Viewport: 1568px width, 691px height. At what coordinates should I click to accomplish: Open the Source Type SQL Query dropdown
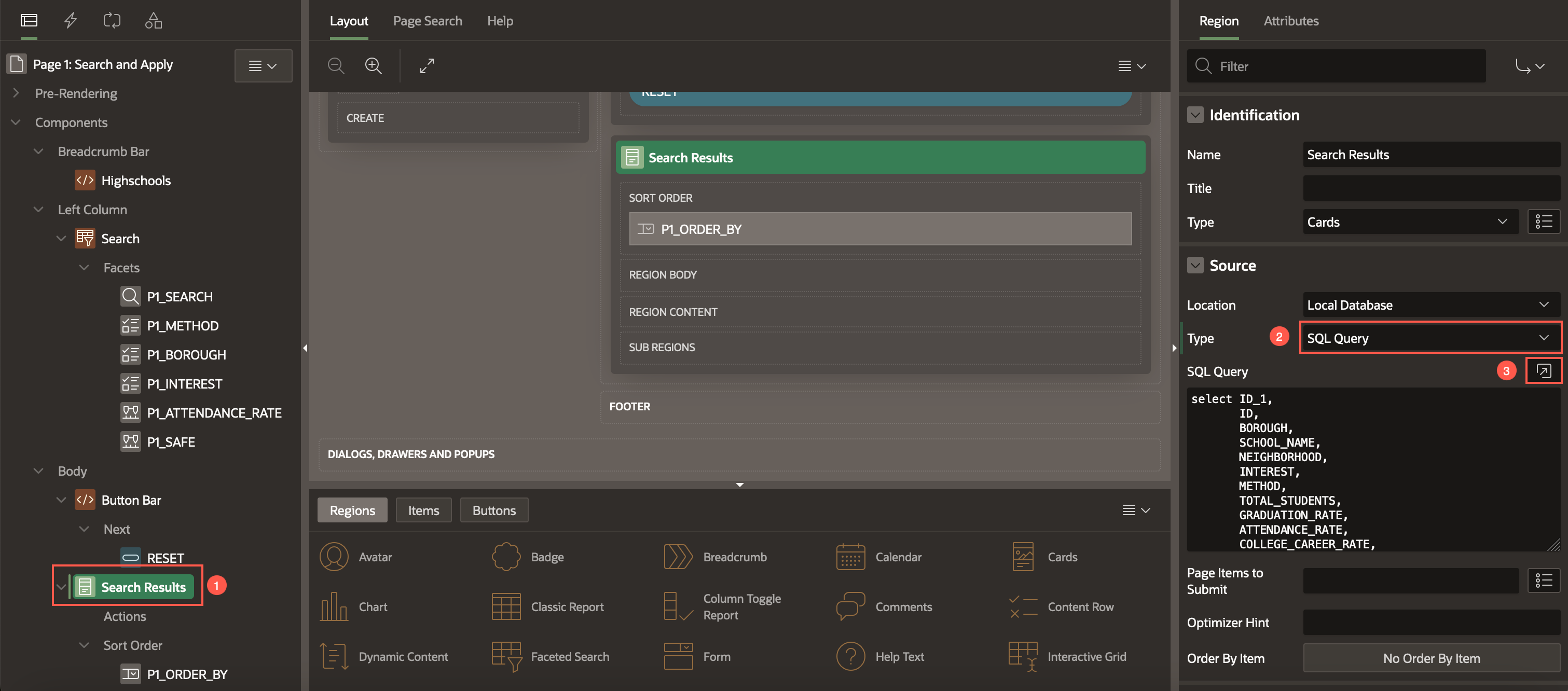(x=1430, y=338)
